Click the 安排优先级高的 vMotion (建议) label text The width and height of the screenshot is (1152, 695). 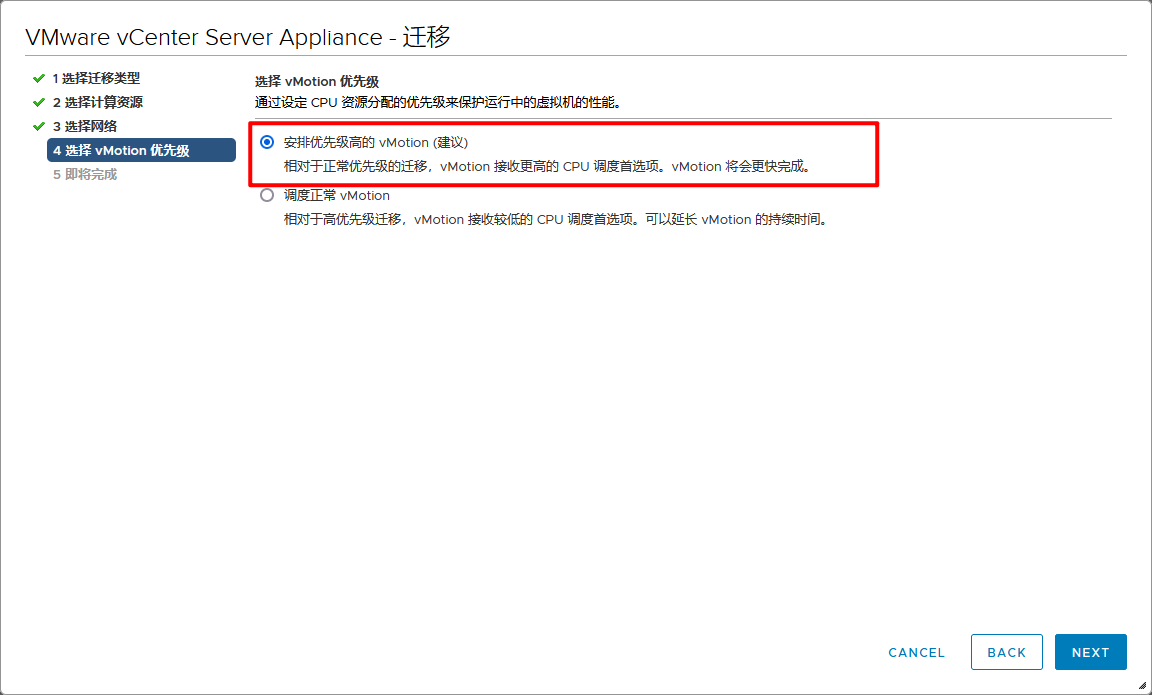click(376, 143)
